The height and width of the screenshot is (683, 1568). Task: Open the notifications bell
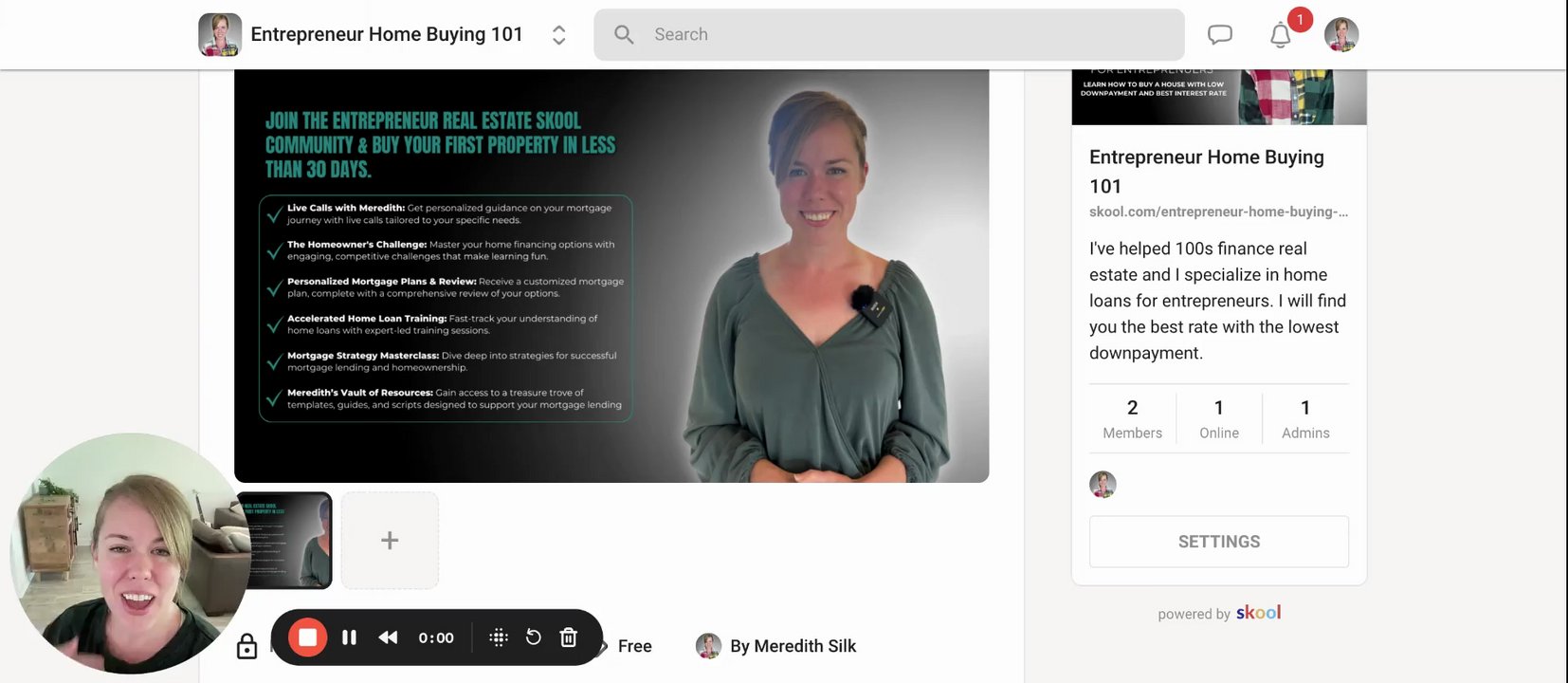(x=1281, y=35)
